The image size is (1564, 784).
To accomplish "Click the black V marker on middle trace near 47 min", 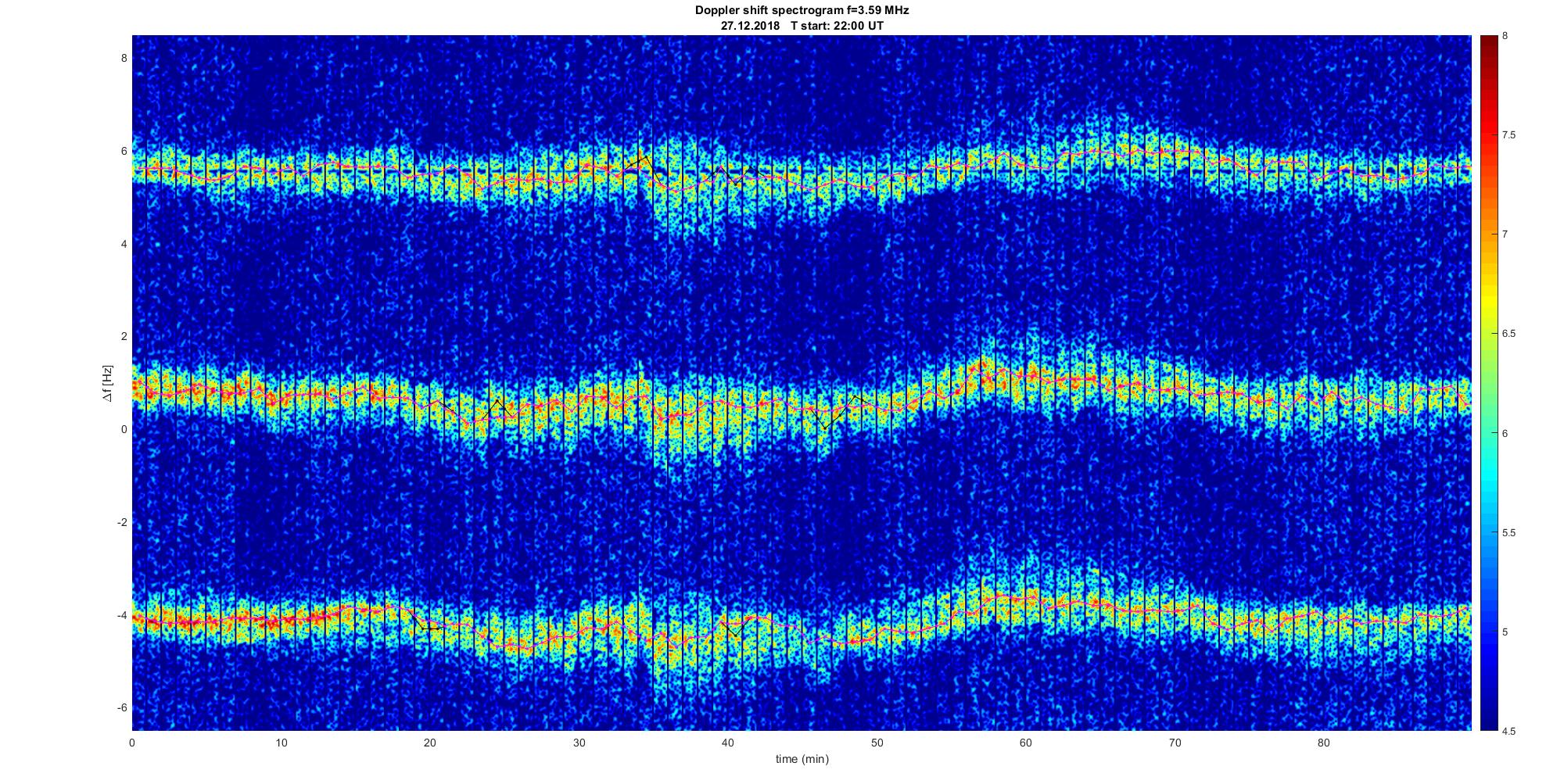I will click(x=825, y=427).
